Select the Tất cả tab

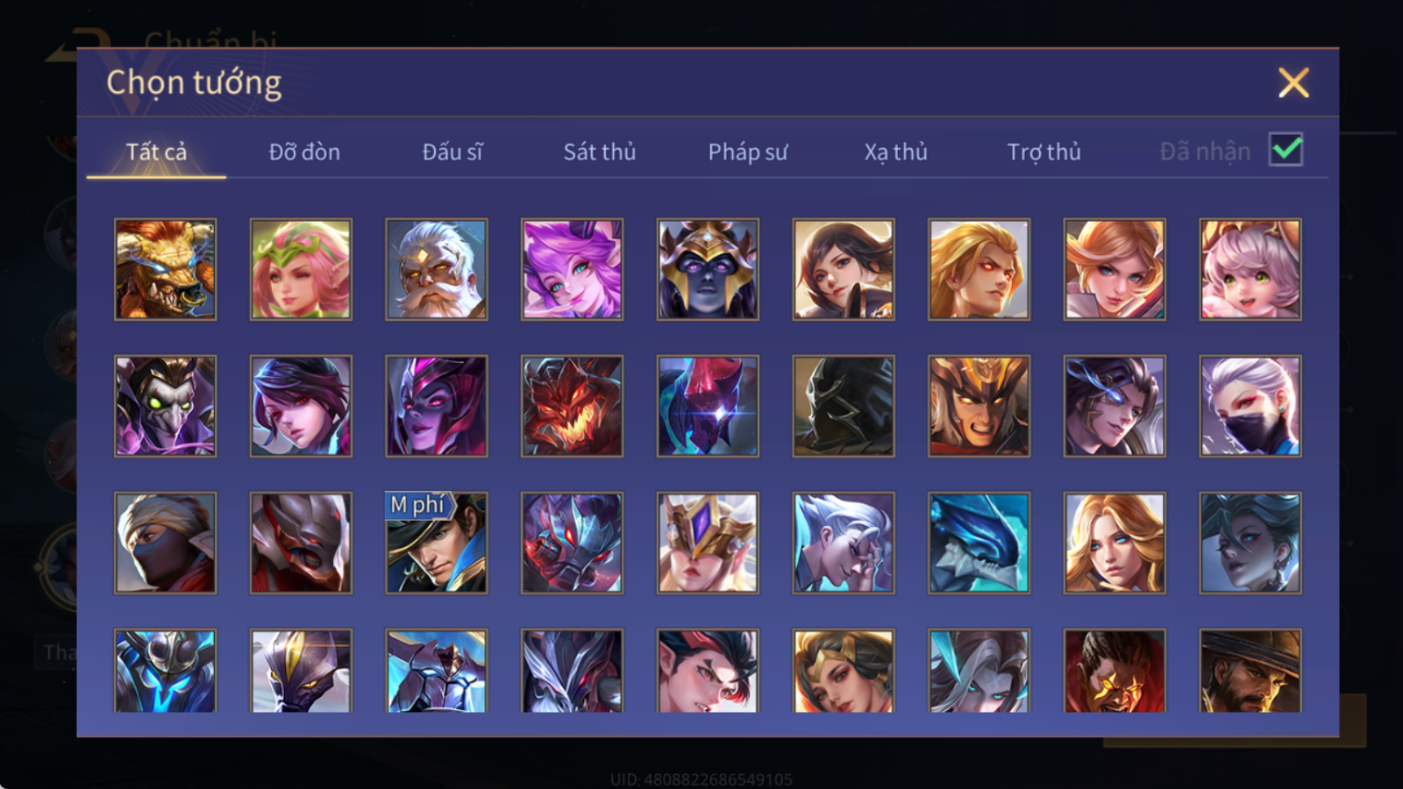[156, 152]
